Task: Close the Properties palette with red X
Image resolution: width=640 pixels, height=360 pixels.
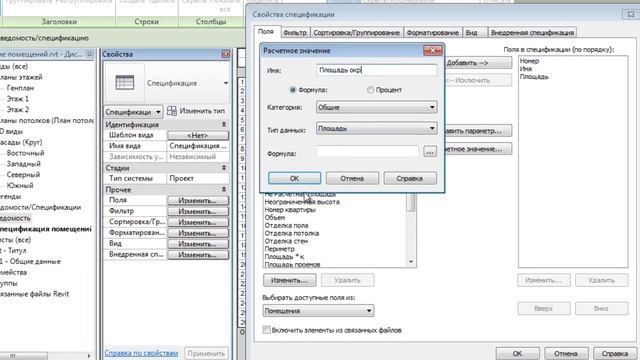Action: click(226, 54)
